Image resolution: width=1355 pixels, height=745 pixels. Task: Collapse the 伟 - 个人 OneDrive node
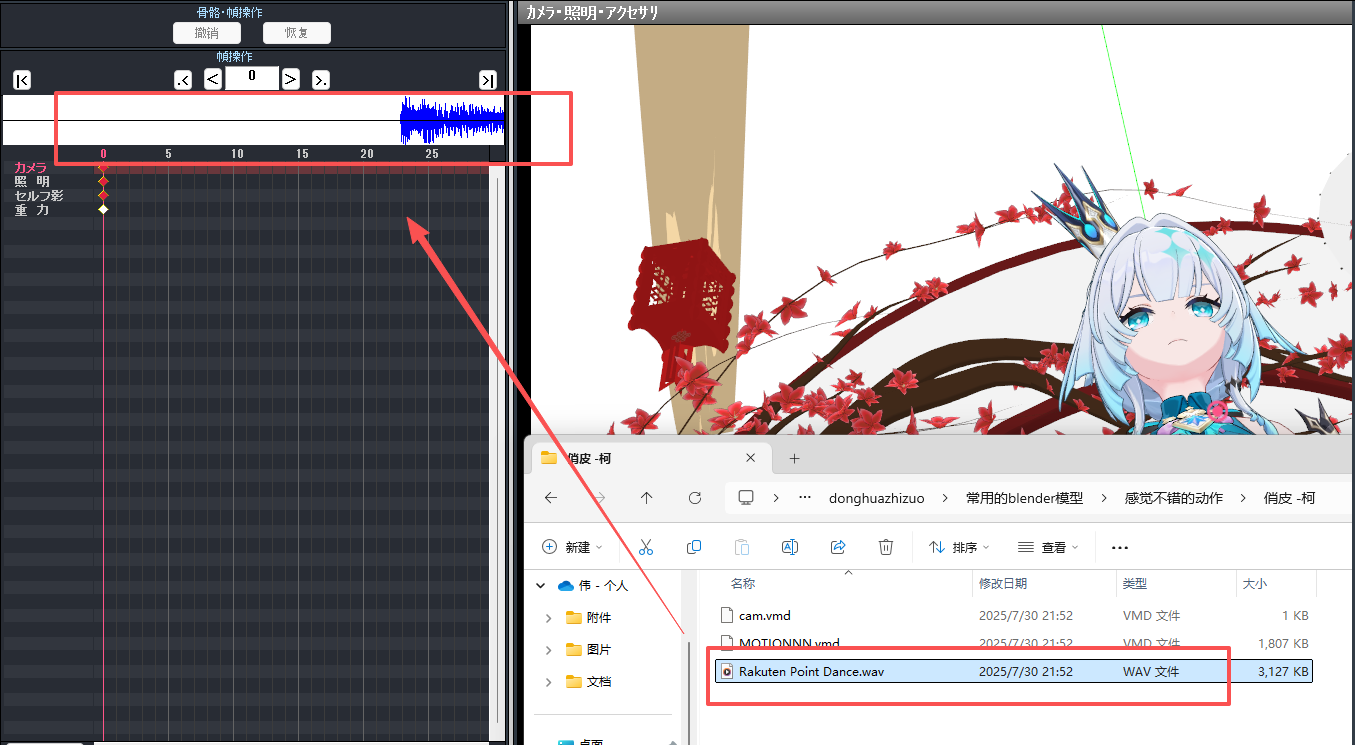tap(541, 585)
